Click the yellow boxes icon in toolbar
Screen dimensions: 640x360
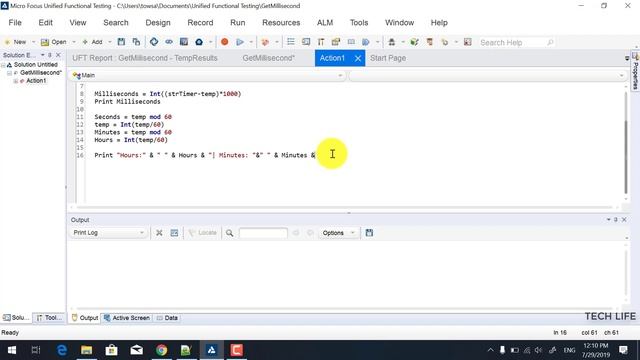pos(336,42)
